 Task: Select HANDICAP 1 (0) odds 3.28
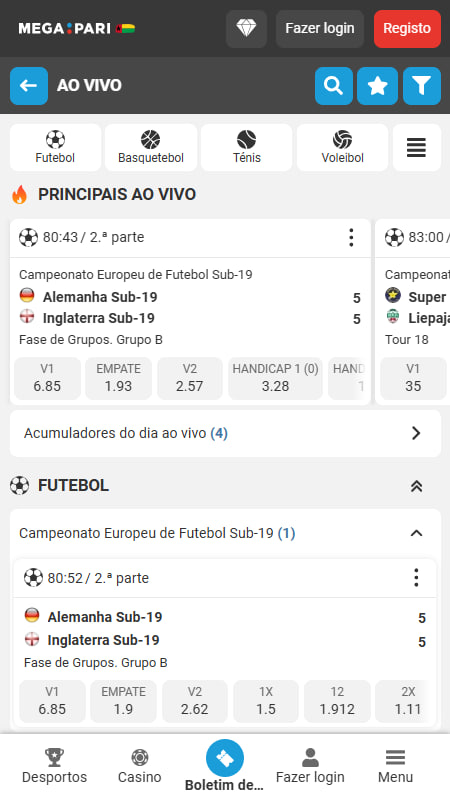coord(276,378)
